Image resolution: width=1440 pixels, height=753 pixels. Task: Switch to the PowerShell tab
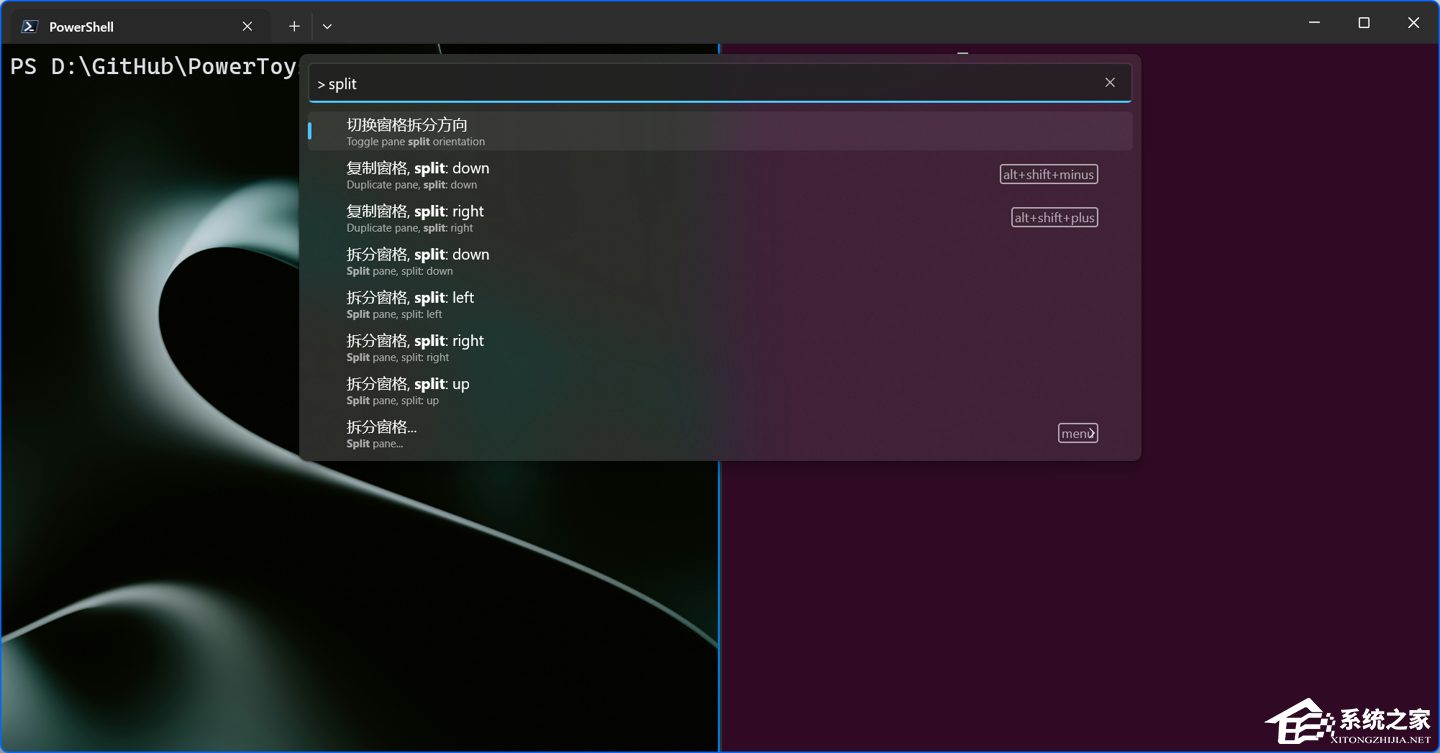(x=140, y=27)
